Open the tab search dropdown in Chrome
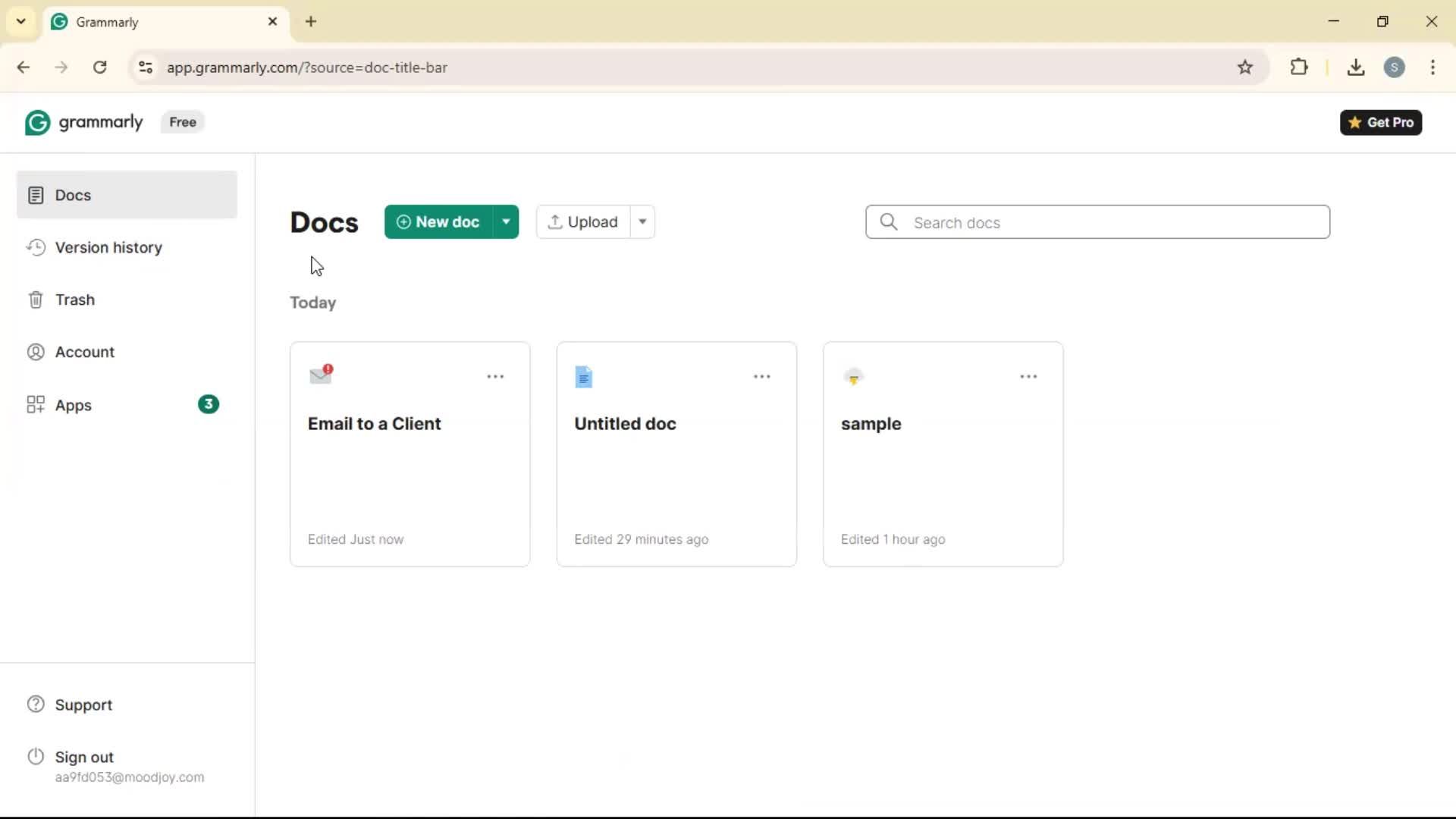 point(21,21)
